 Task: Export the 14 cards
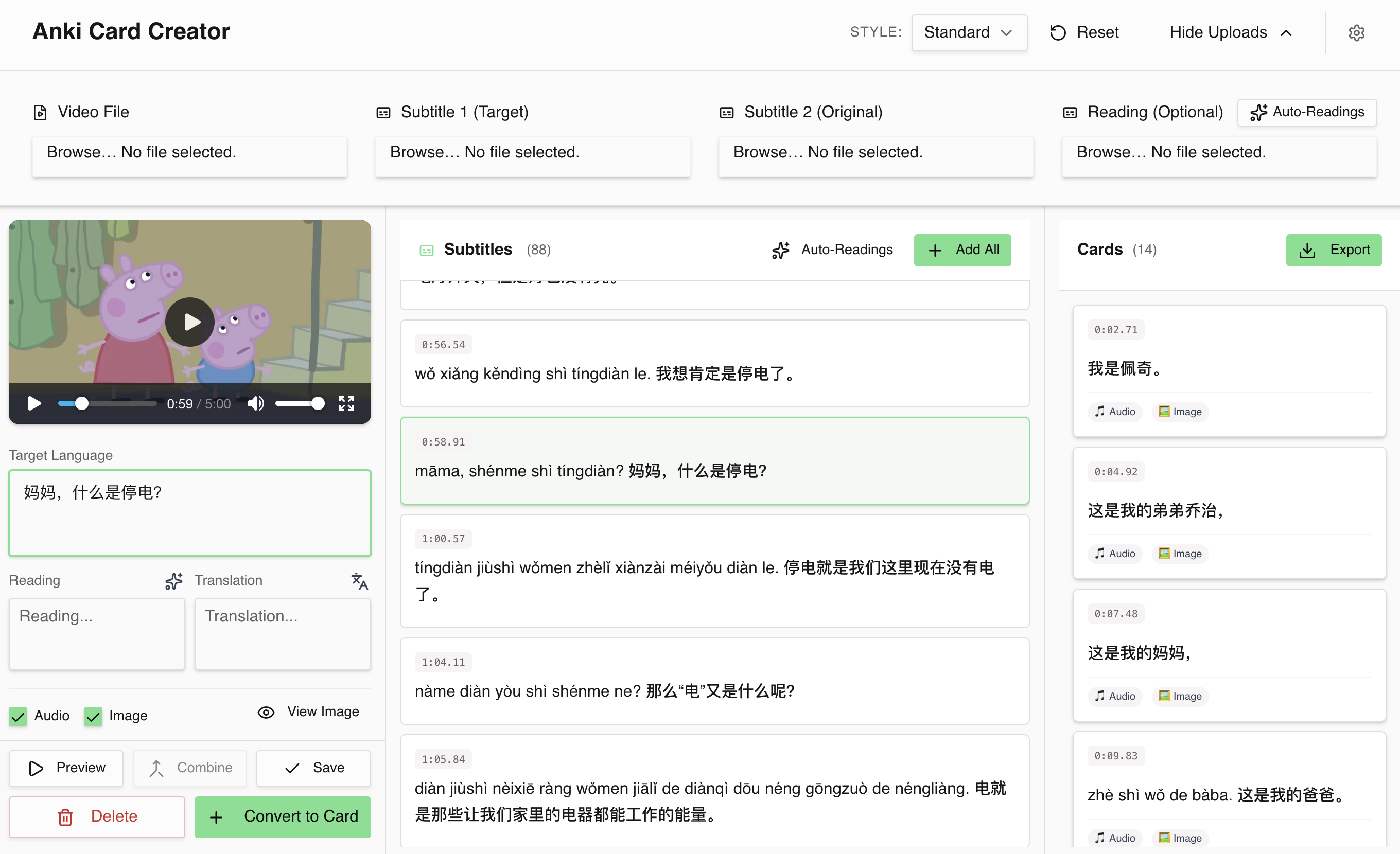1334,250
